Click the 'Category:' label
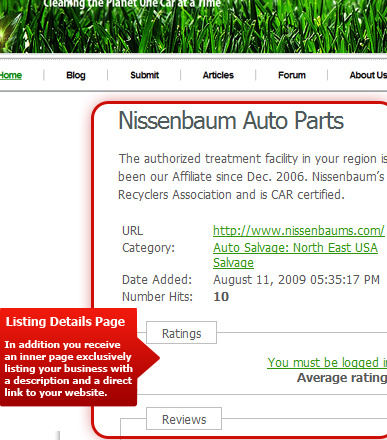387x440 pixels. point(148,248)
